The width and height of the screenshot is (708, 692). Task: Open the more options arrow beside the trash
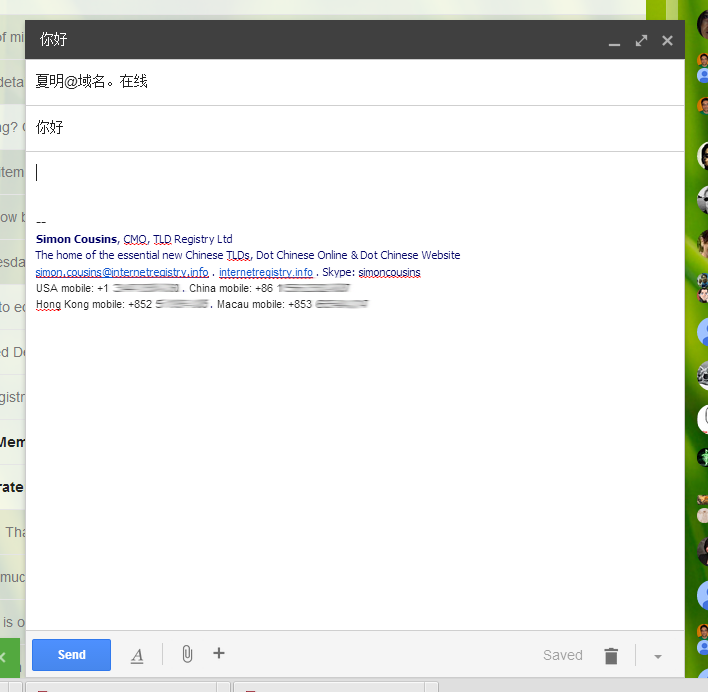(658, 656)
